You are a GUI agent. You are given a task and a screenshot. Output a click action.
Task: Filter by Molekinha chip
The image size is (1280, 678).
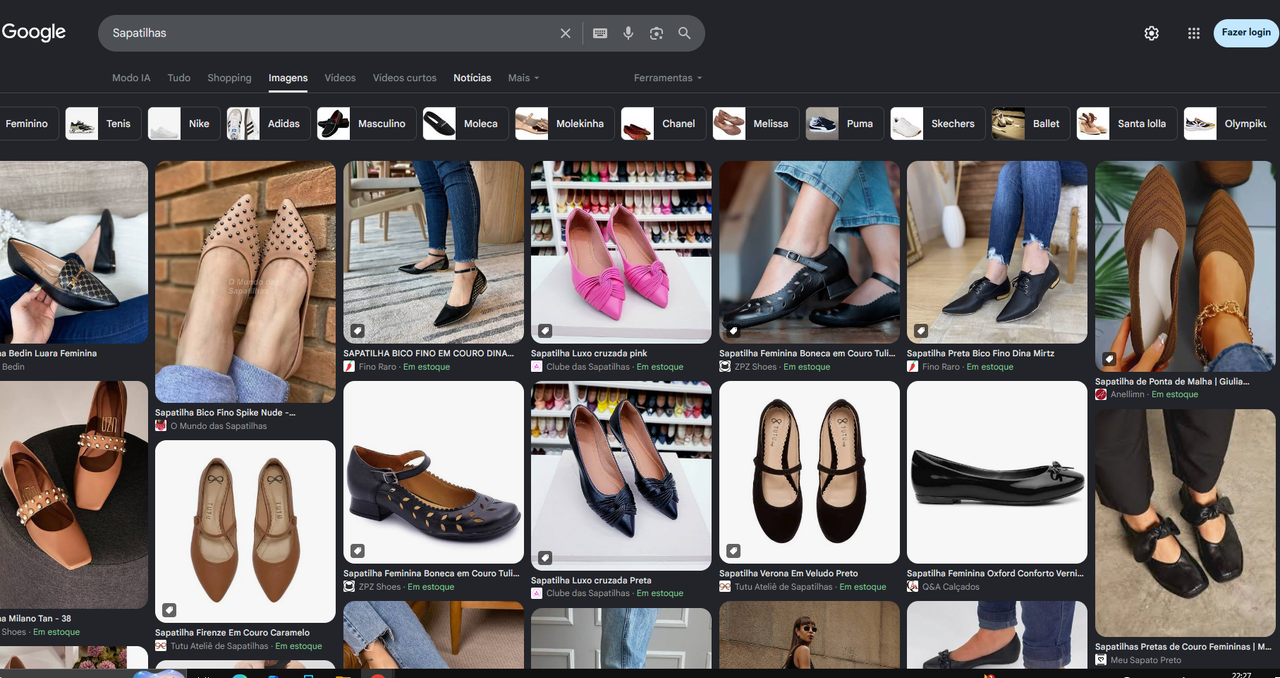(x=564, y=124)
